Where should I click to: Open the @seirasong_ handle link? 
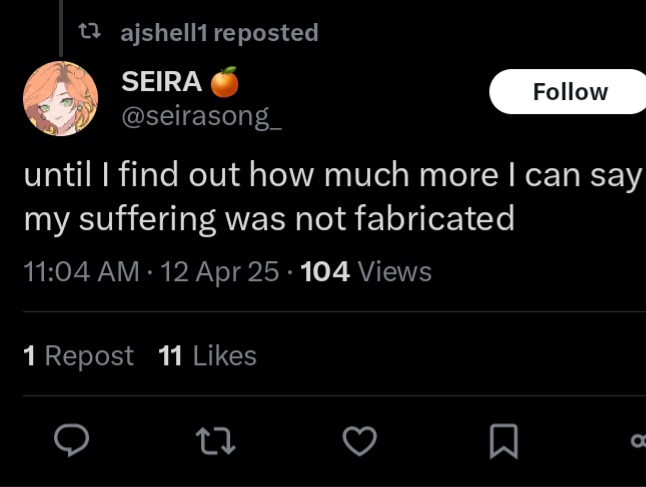201,117
